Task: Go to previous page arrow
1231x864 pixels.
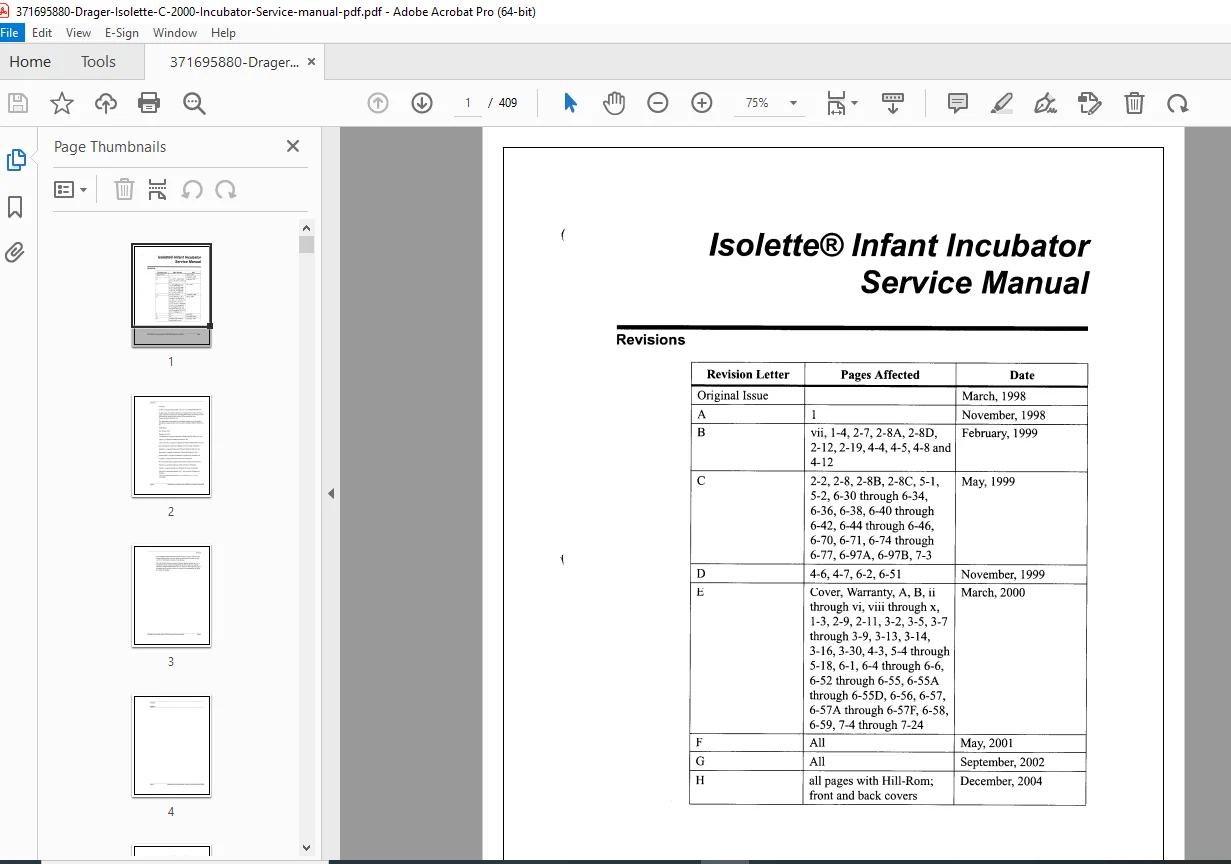Action: (378, 103)
